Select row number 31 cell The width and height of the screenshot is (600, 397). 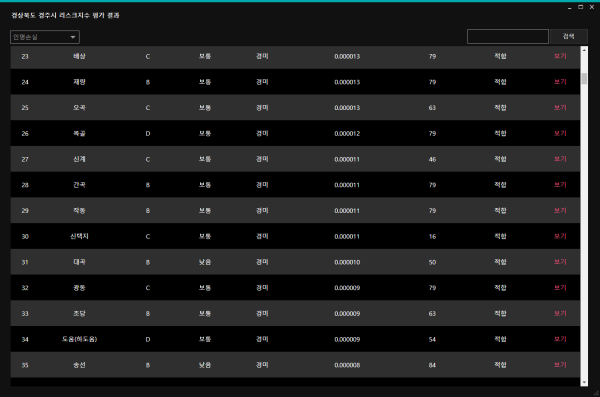(25, 262)
